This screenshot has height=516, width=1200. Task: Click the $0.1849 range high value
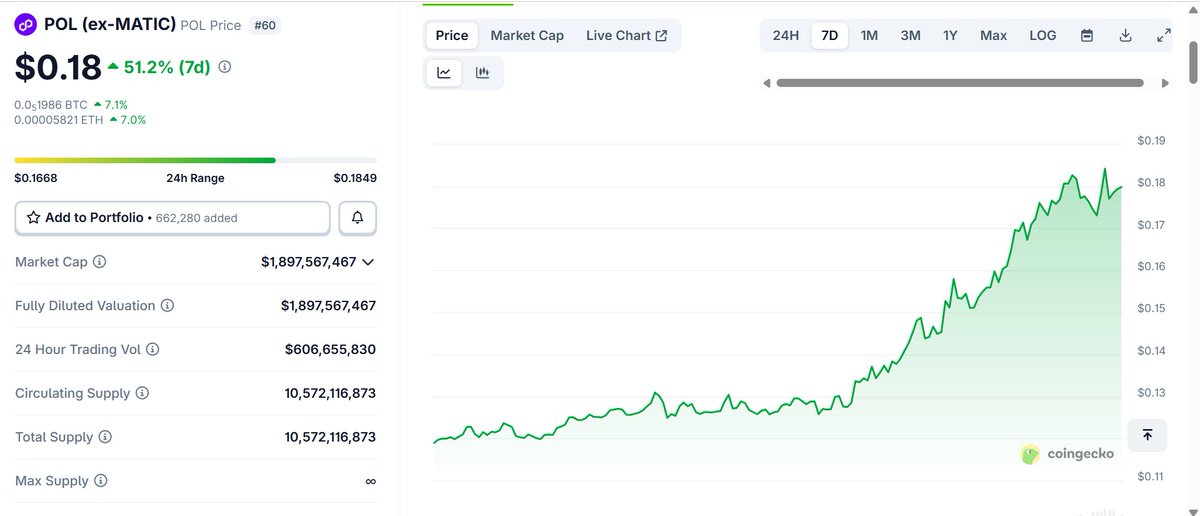[x=355, y=178]
